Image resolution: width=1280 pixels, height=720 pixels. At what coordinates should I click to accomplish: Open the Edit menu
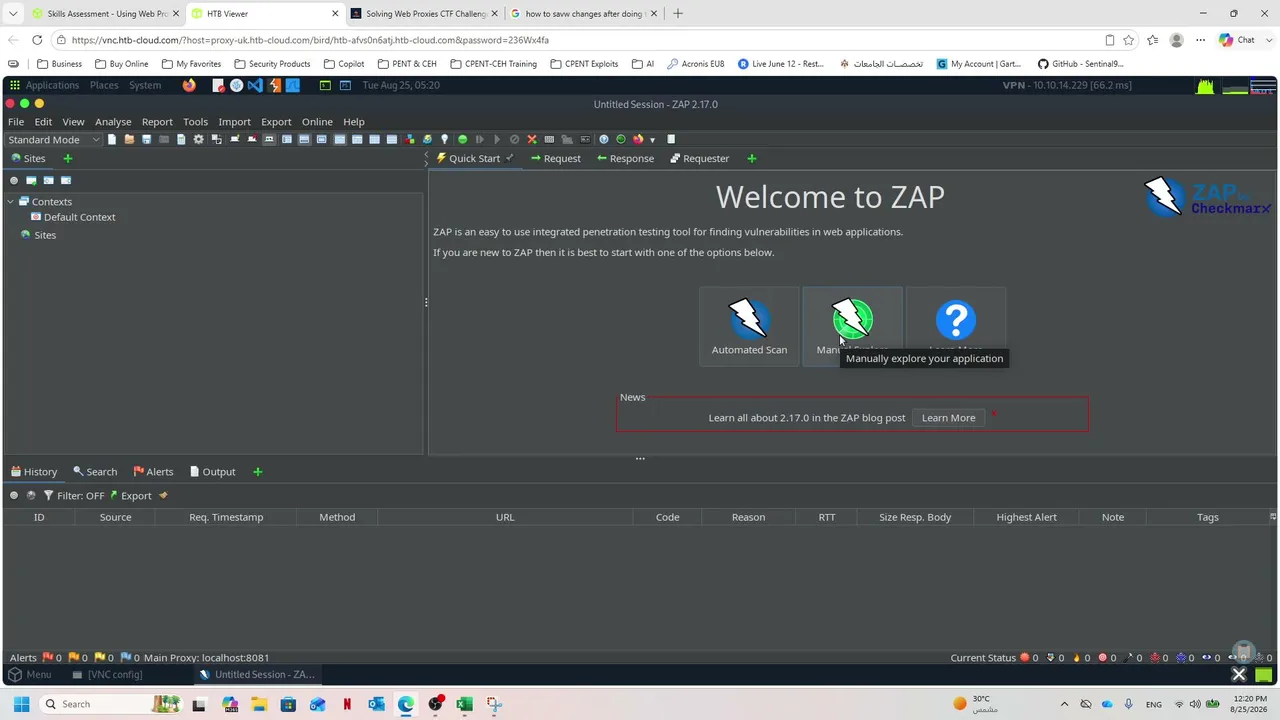[43, 122]
